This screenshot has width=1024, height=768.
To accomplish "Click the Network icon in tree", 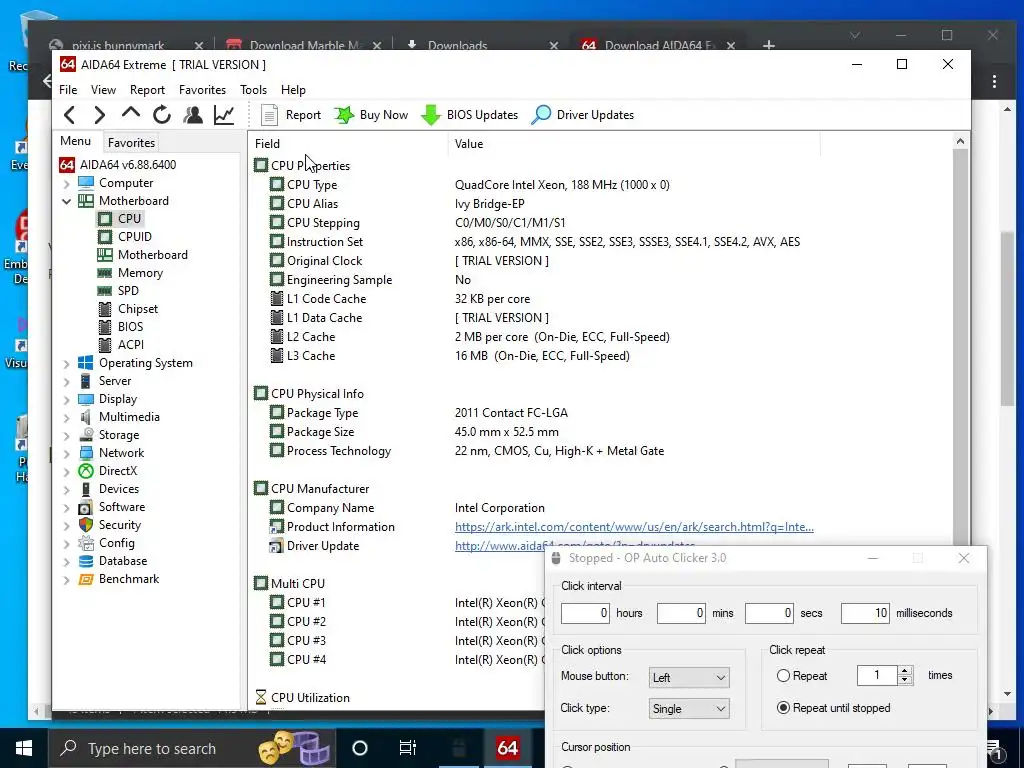I will click(86, 453).
